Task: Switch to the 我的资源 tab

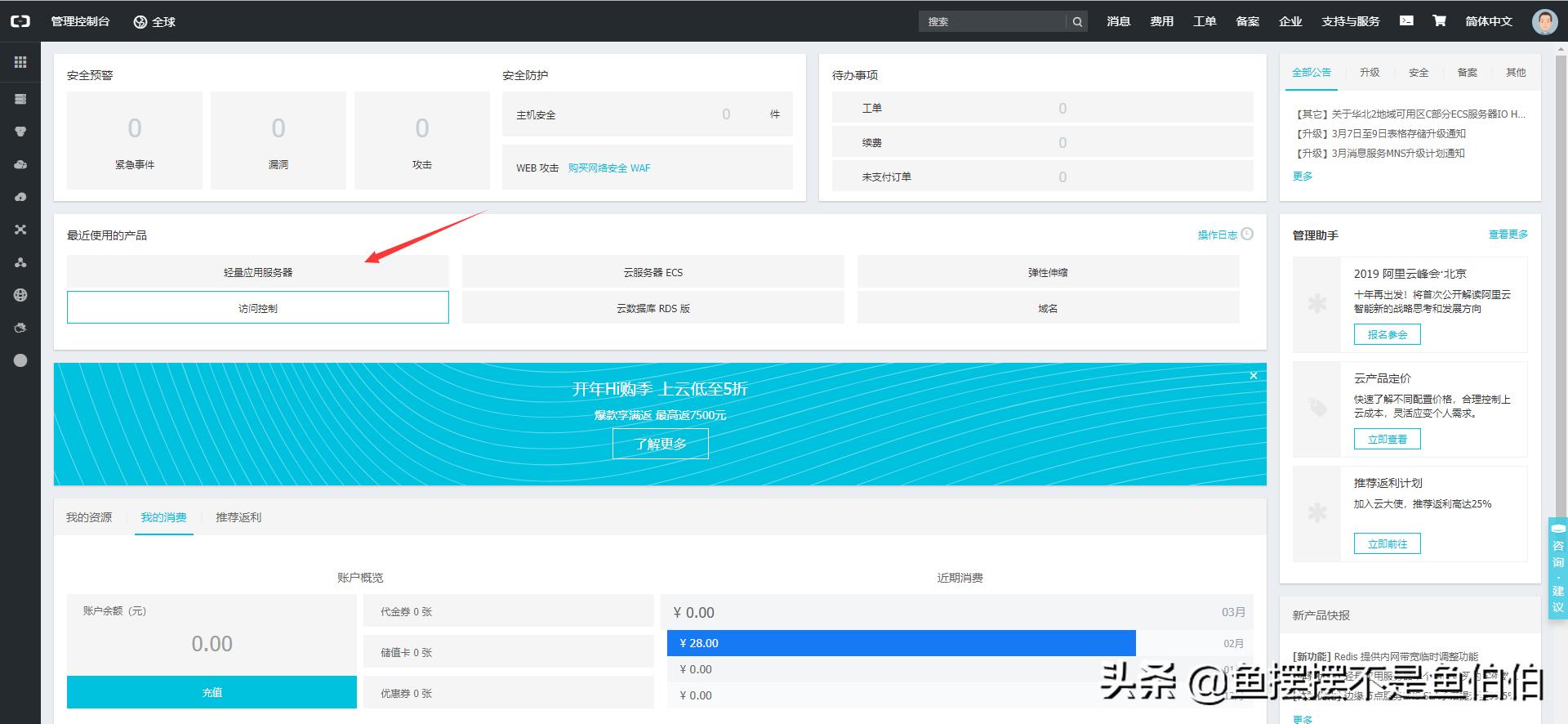Action: coord(89,517)
